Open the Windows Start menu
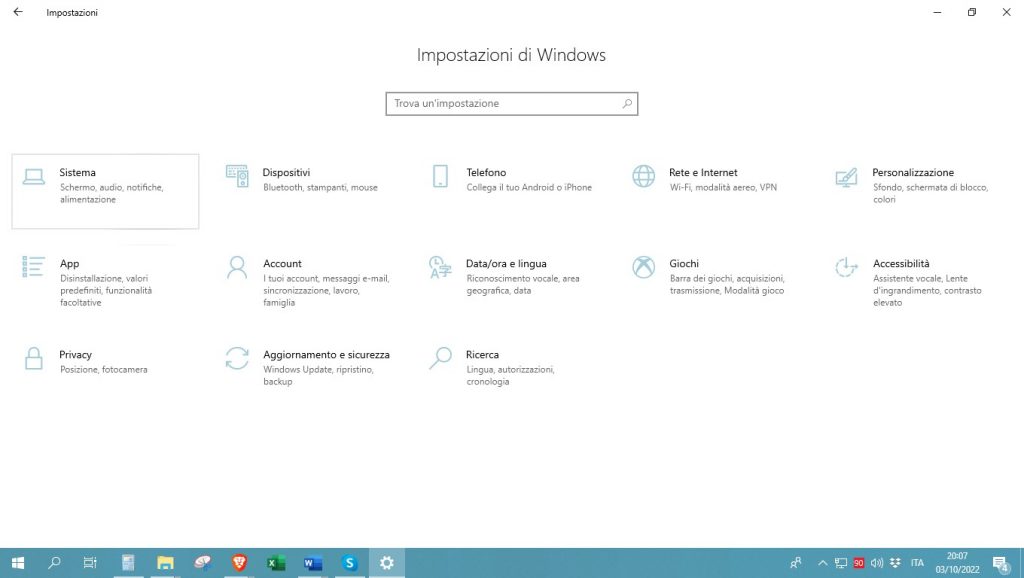 [17, 563]
